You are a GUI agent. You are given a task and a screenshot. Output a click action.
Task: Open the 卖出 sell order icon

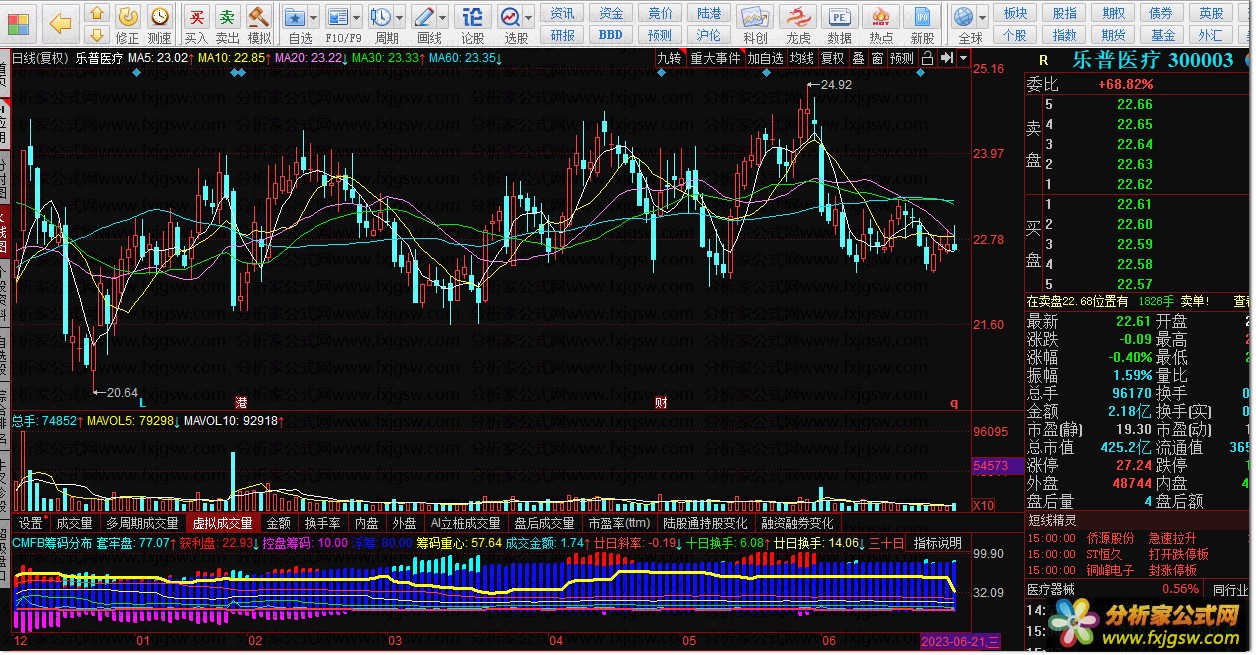point(228,24)
